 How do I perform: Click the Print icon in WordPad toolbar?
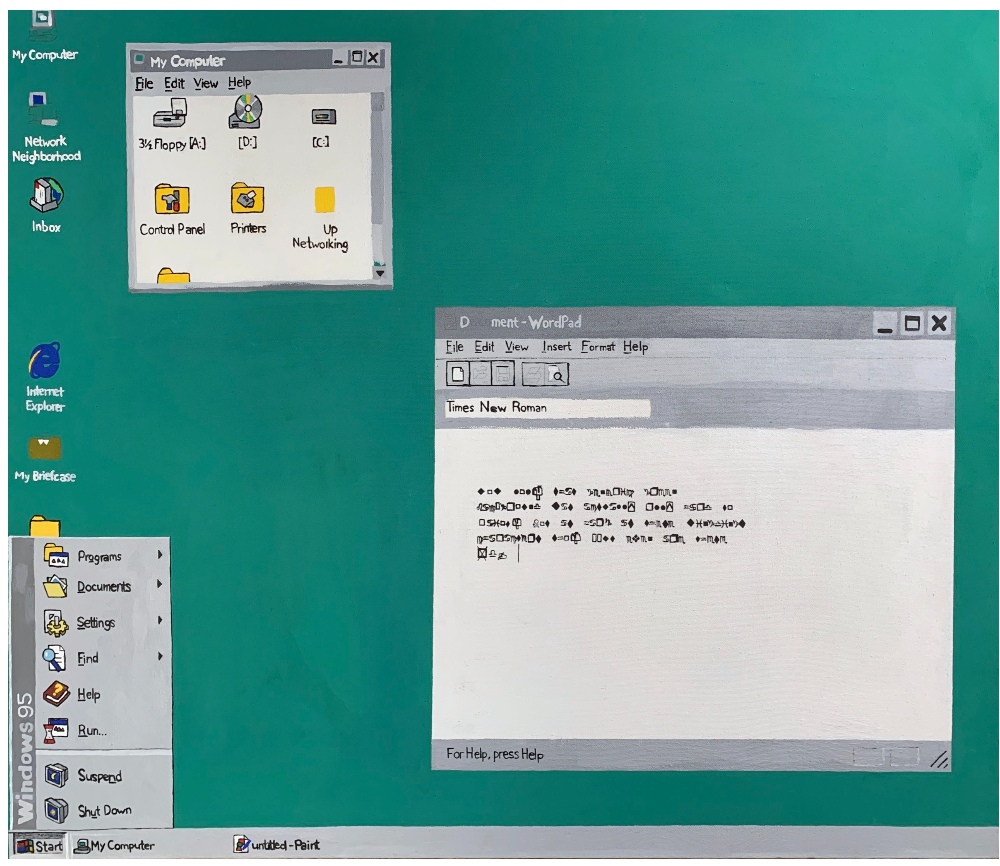tap(534, 374)
